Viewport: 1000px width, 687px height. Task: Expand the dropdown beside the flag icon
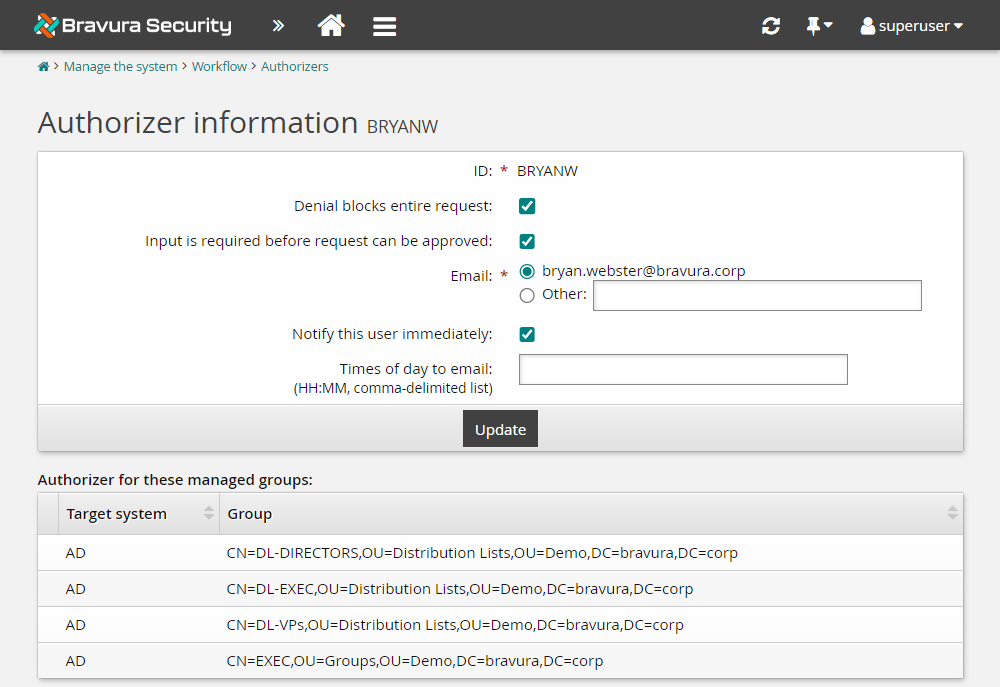[828, 25]
